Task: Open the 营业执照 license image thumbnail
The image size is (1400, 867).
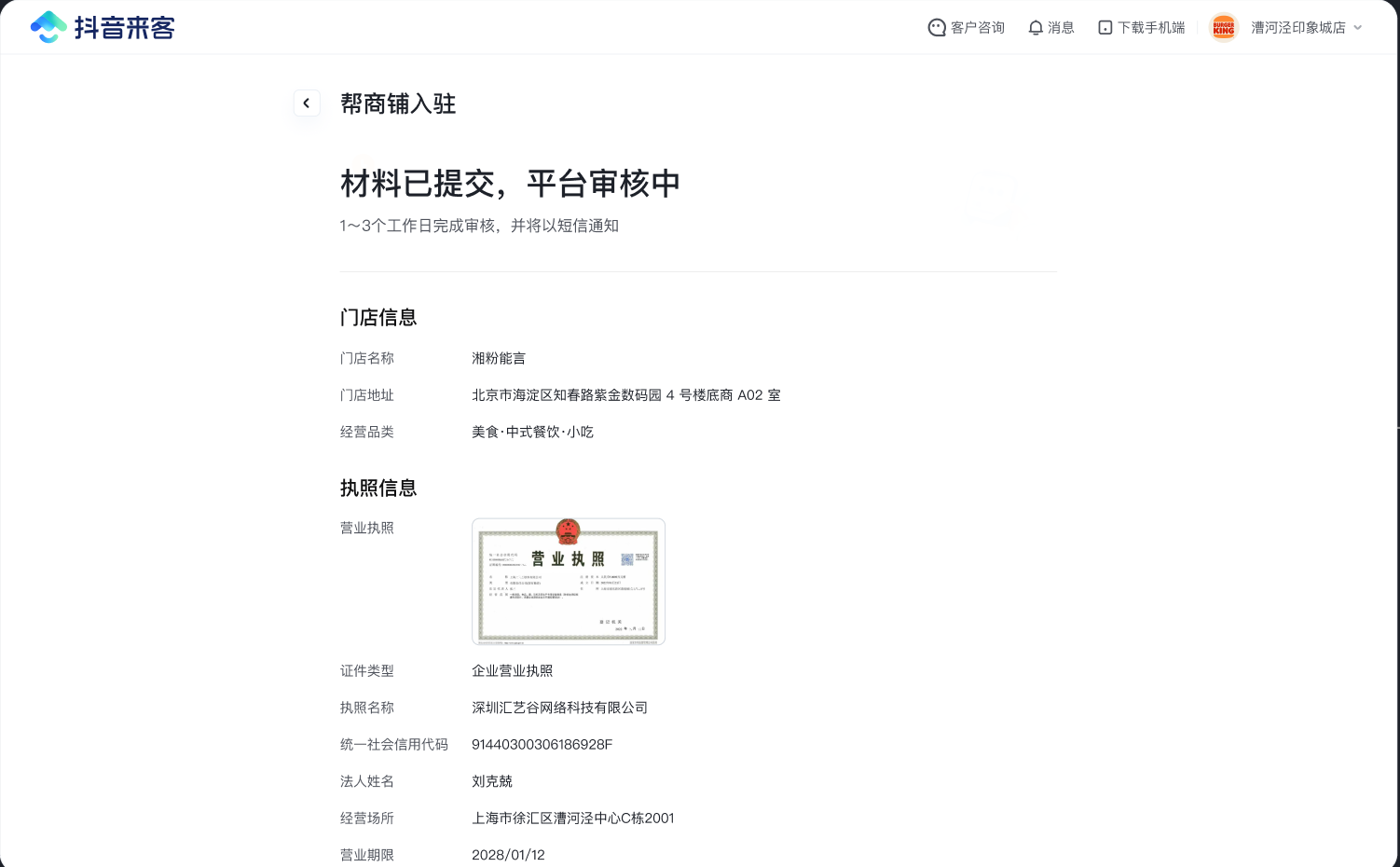Action: (x=568, y=582)
